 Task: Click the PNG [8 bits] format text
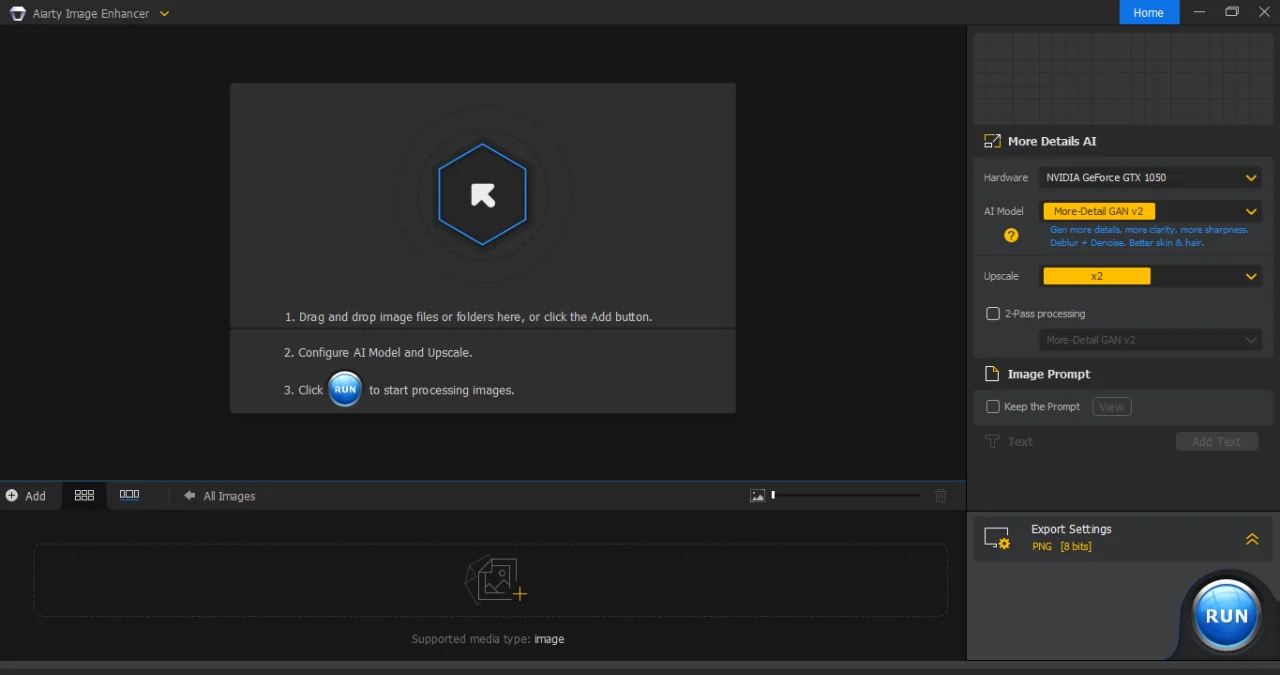tap(1062, 547)
